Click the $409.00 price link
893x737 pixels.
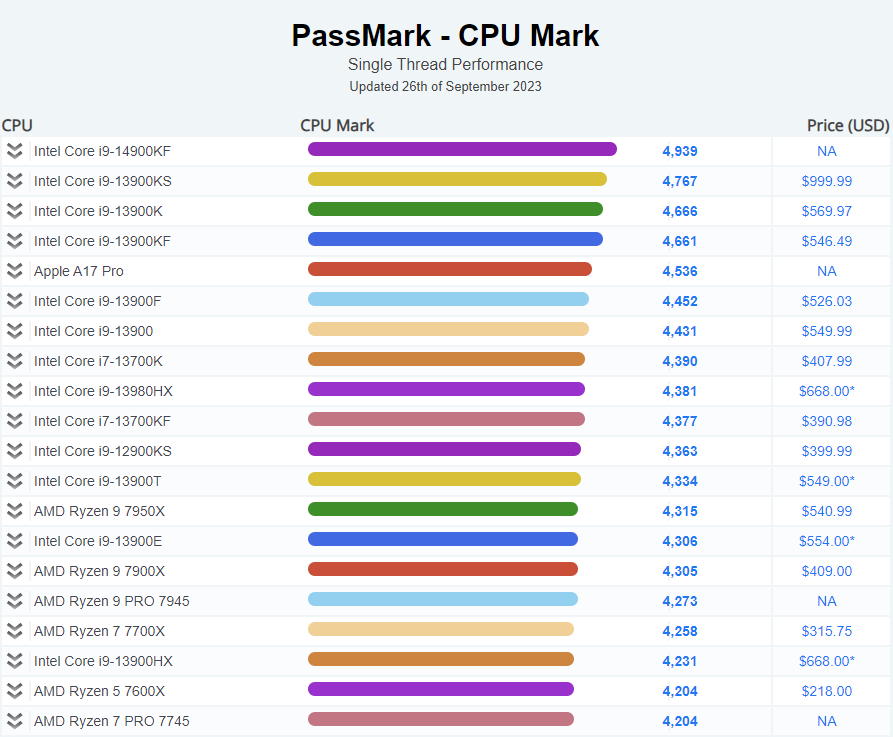[826, 571]
